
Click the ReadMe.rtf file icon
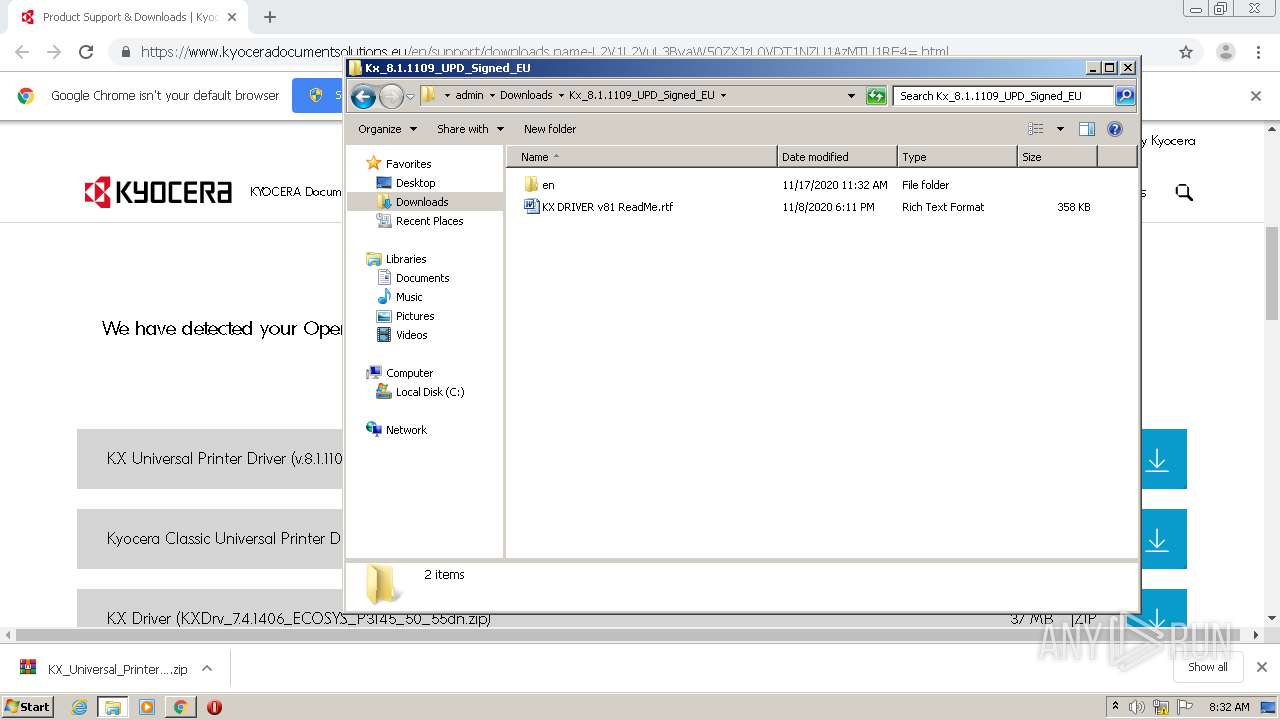click(x=531, y=207)
